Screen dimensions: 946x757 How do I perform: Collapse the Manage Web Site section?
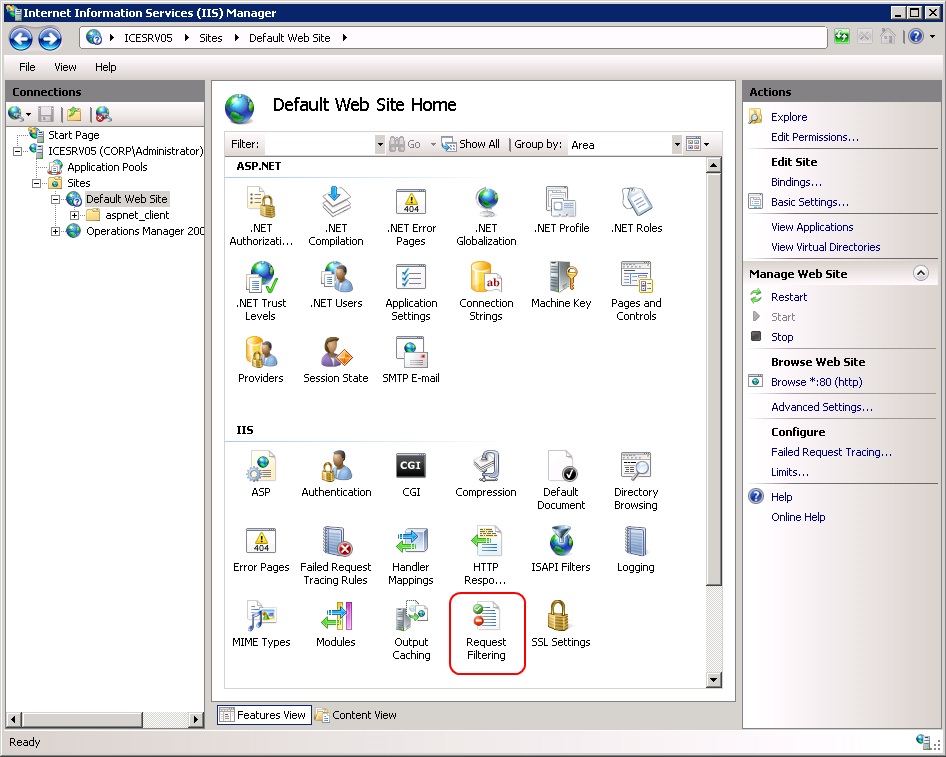[921, 273]
